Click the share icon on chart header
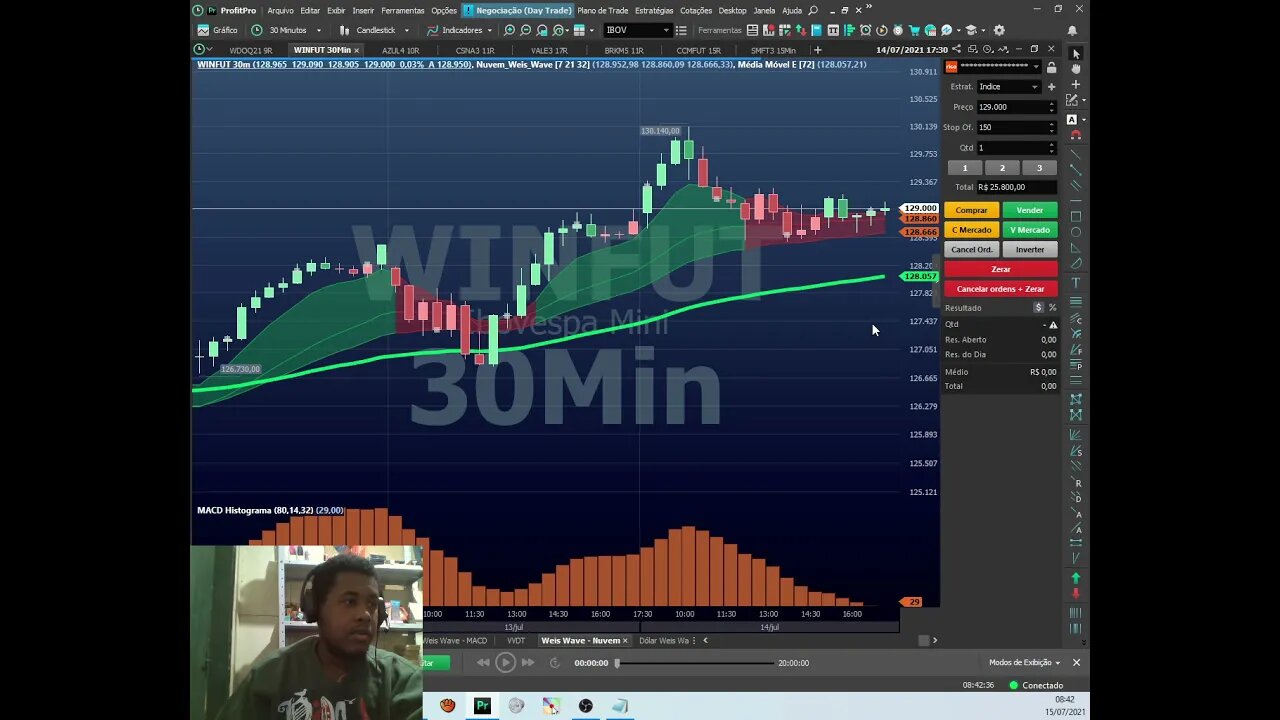The height and width of the screenshot is (720, 1280). [x=957, y=49]
